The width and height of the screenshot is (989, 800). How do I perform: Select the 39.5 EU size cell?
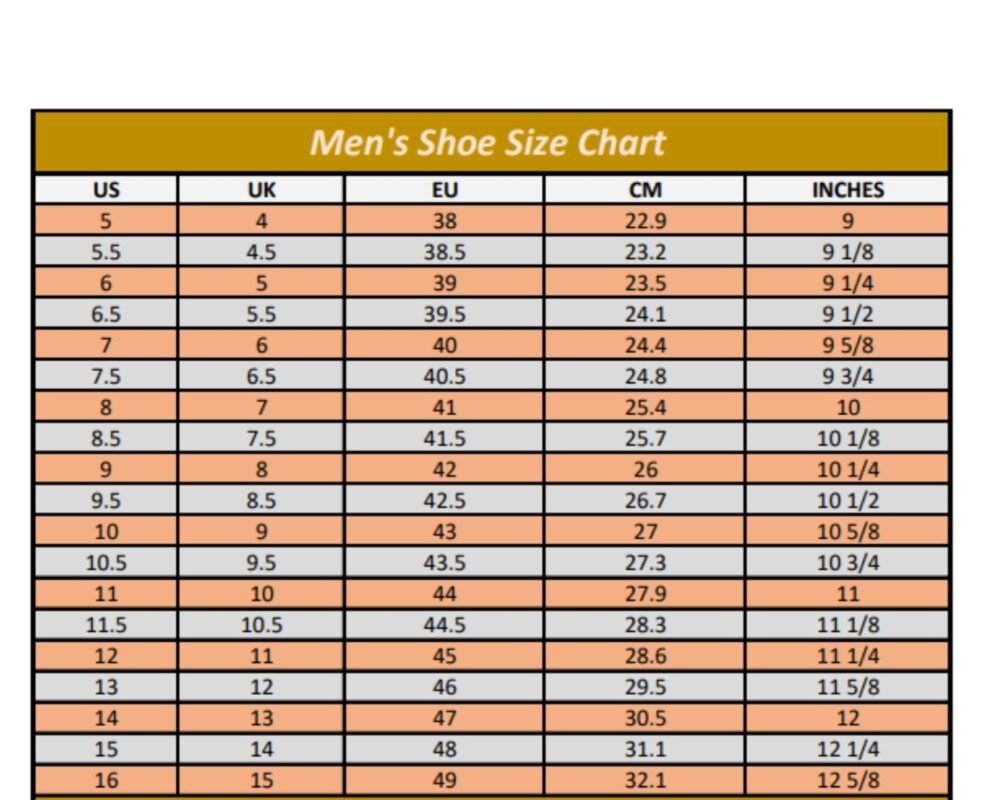click(x=444, y=314)
